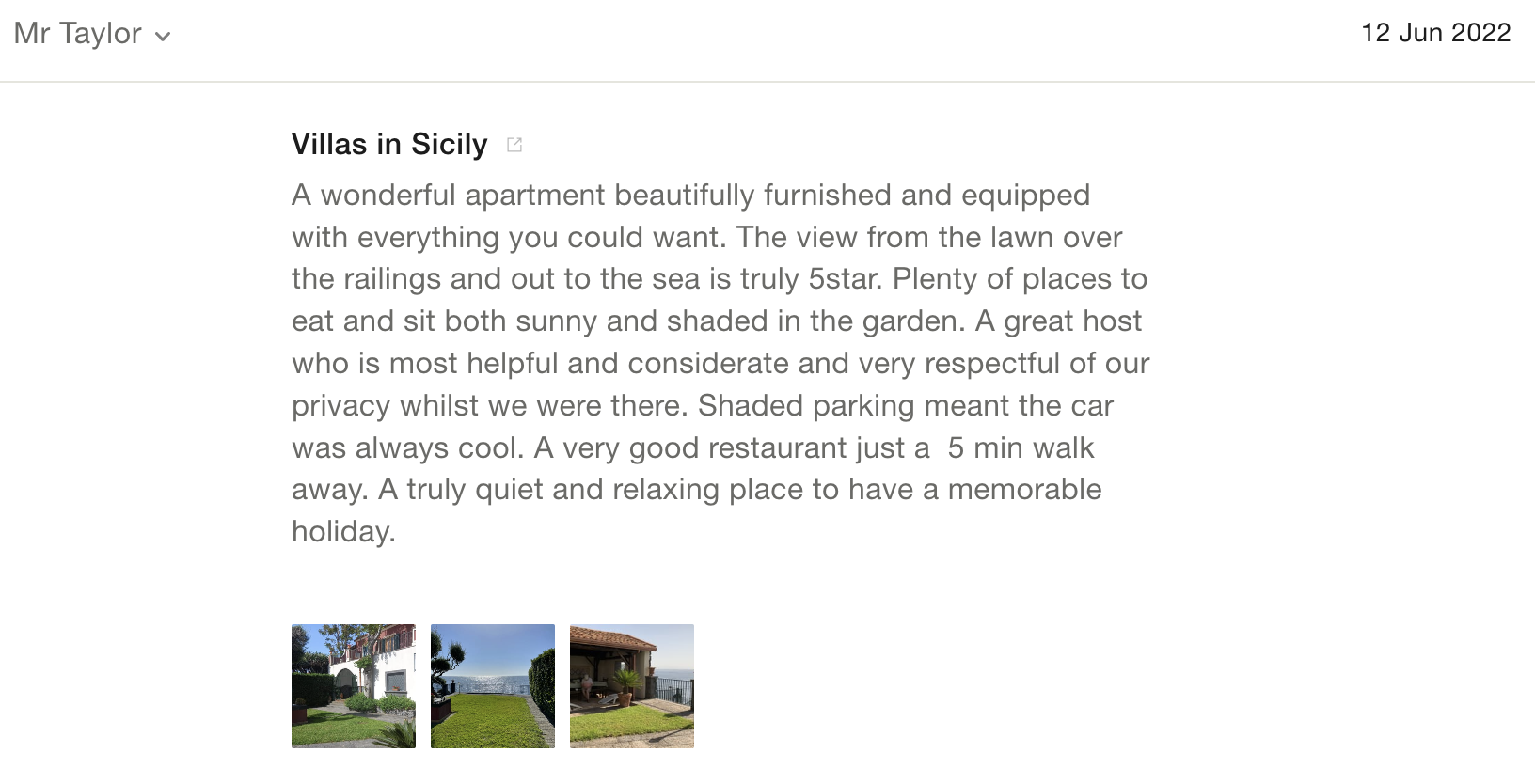Click the final word "holiday." of the review
Viewport: 1535px width, 784px height.
343,531
